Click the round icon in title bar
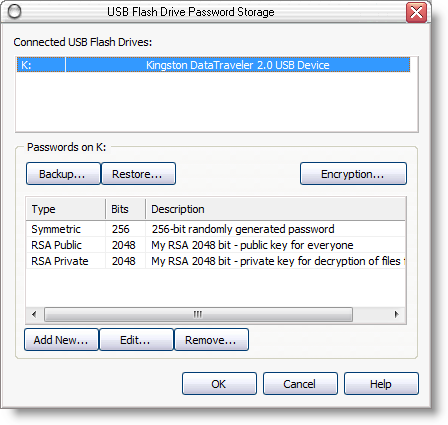 [x=14, y=12]
